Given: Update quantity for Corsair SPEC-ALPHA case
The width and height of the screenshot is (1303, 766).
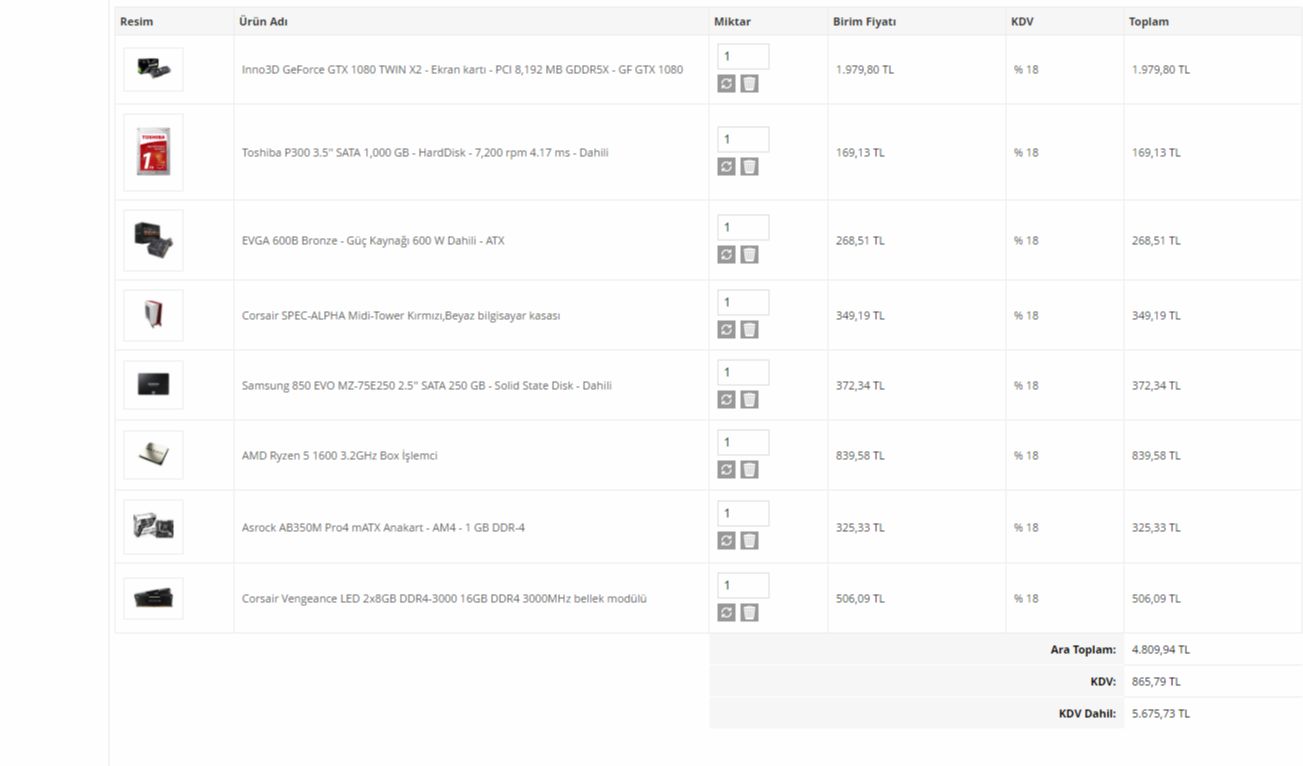Looking at the screenshot, I should point(726,330).
